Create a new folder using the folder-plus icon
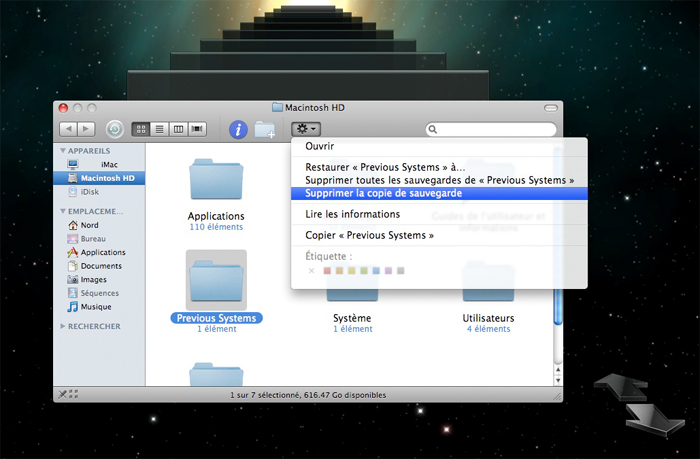Viewport: 700px width, 459px height. point(265,129)
